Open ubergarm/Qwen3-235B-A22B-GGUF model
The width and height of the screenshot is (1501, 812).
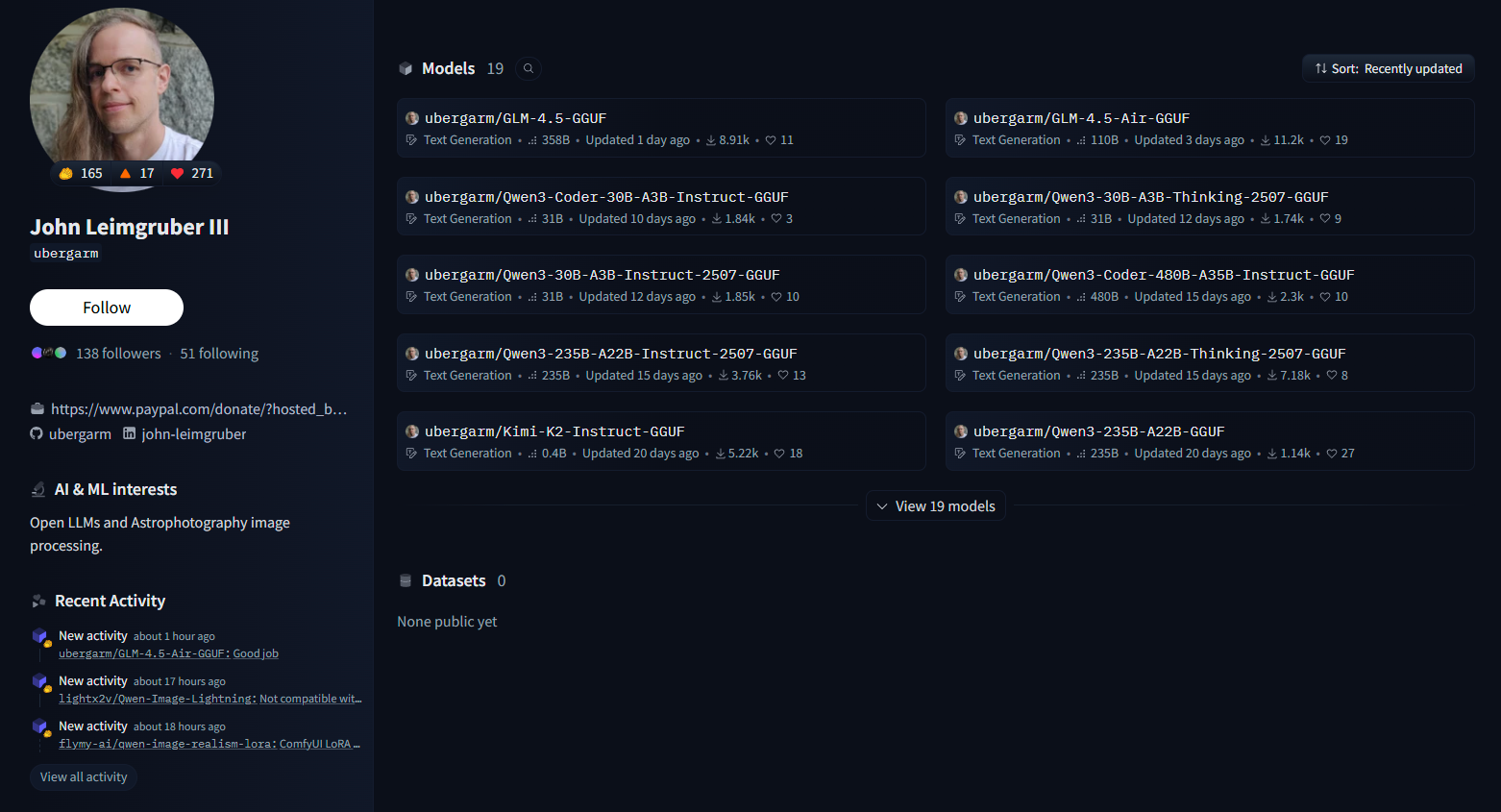(1210, 441)
